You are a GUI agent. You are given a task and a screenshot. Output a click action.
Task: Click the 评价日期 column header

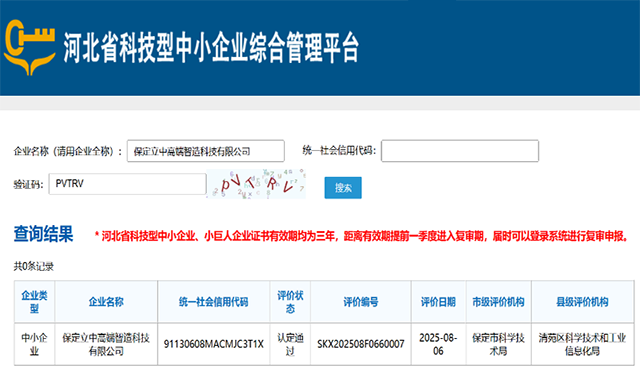438,301
